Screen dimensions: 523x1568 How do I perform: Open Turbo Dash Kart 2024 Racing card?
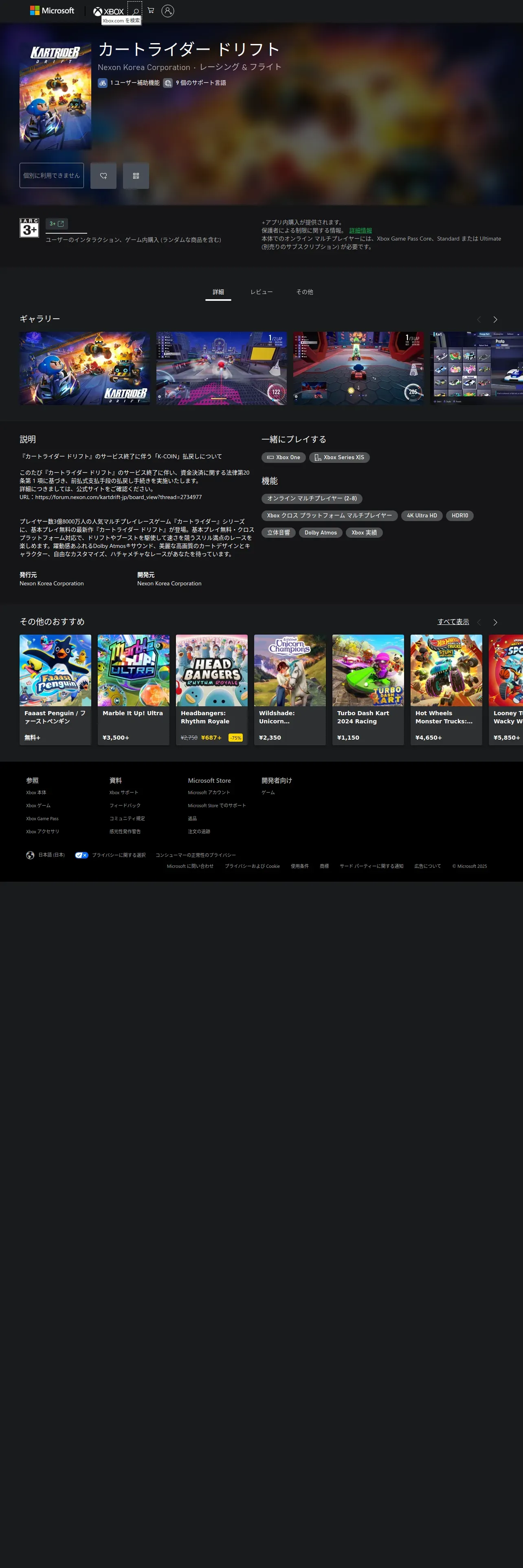tap(368, 690)
